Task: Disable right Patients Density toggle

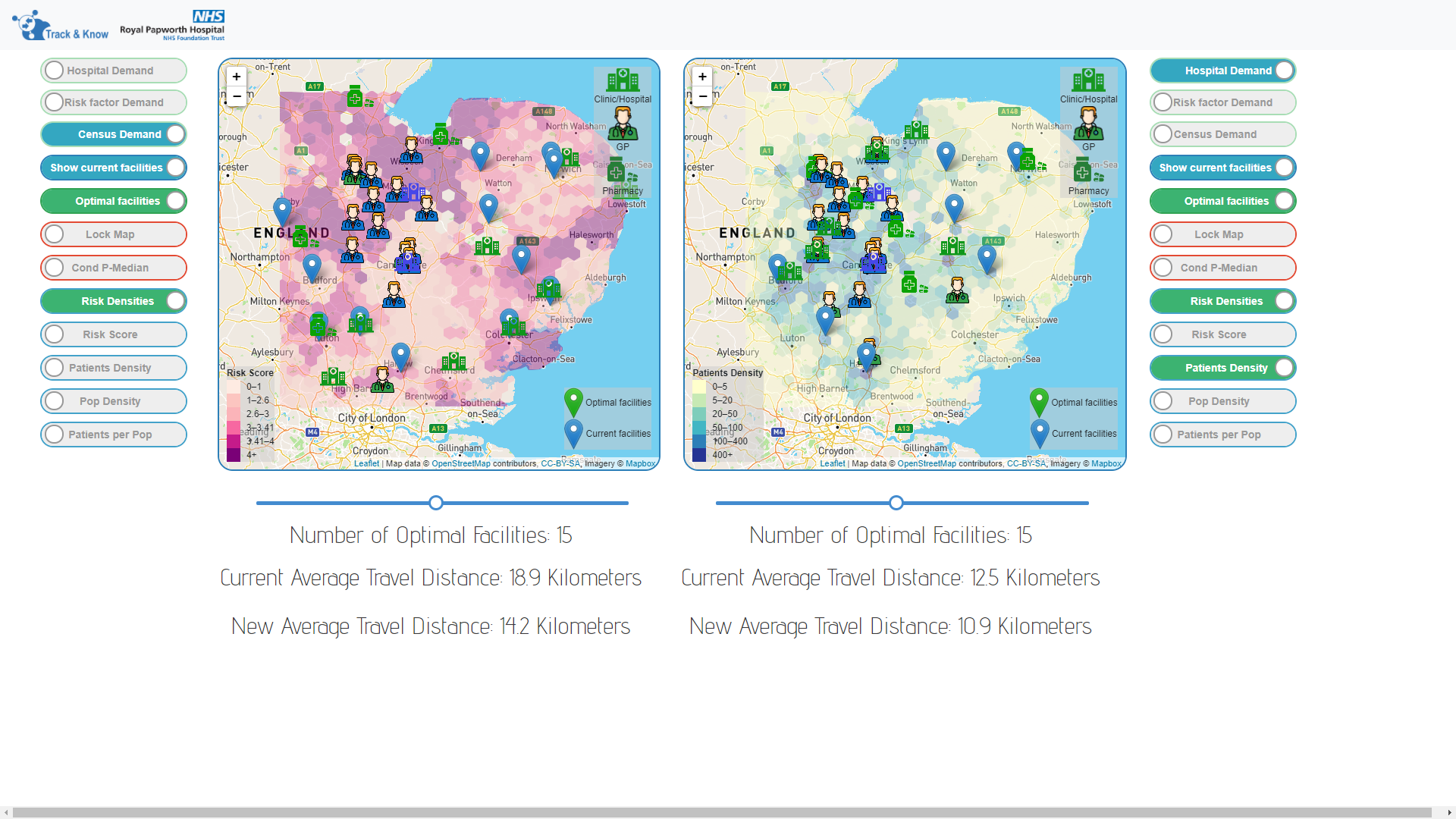Action: (x=1222, y=368)
